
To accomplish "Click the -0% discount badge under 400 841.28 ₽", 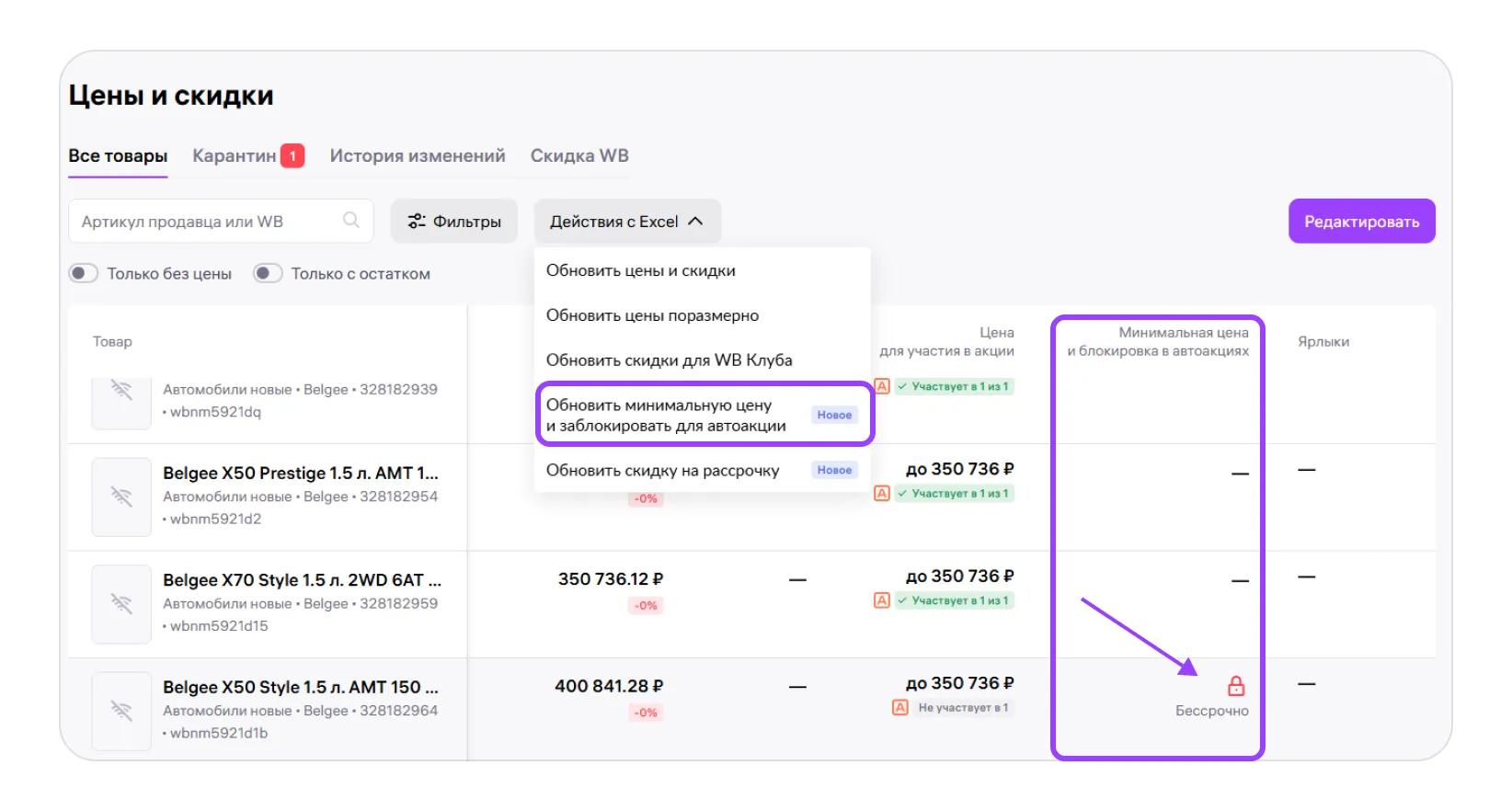I will 646,713.
